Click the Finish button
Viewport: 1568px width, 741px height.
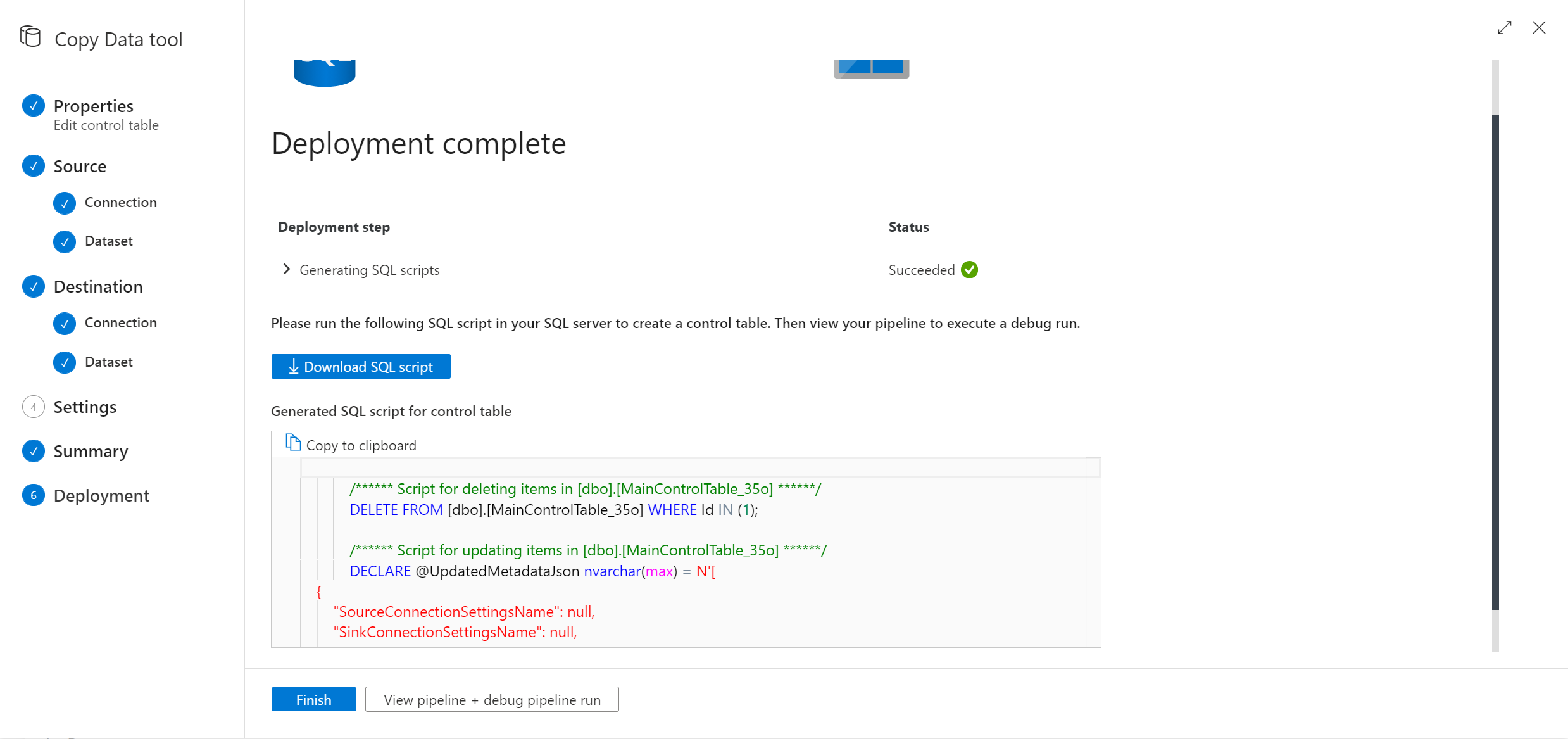(x=313, y=699)
